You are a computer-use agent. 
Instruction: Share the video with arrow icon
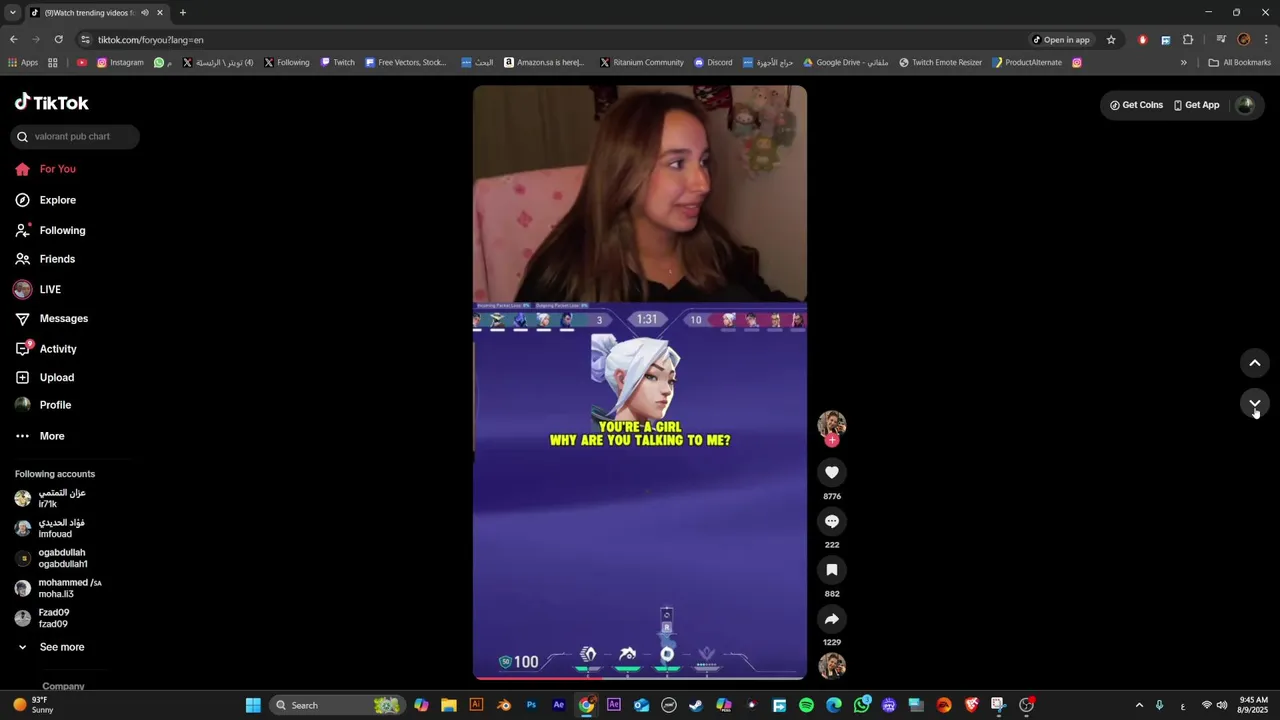tap(832, 619)
